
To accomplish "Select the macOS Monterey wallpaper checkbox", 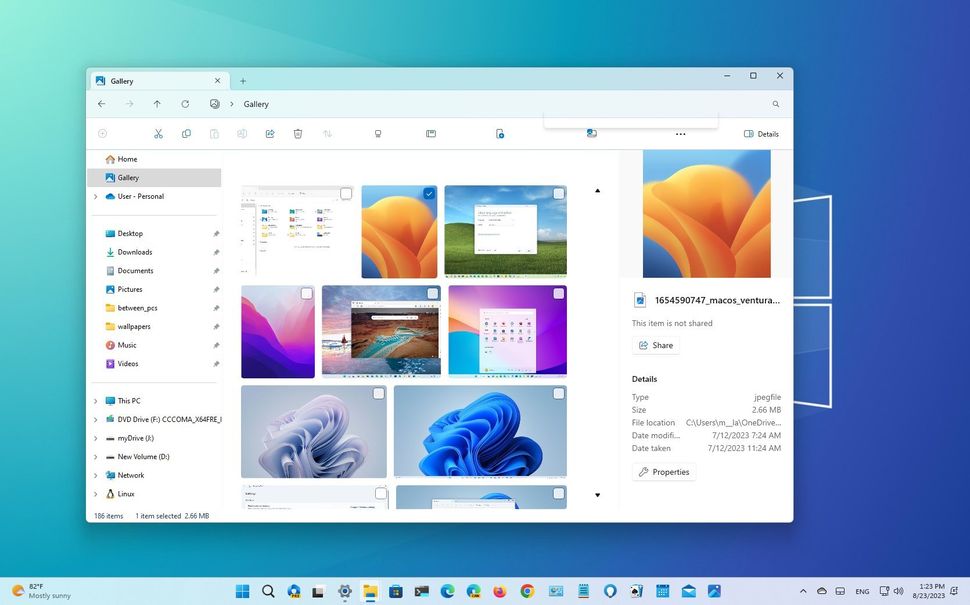I will pos(306,293).
